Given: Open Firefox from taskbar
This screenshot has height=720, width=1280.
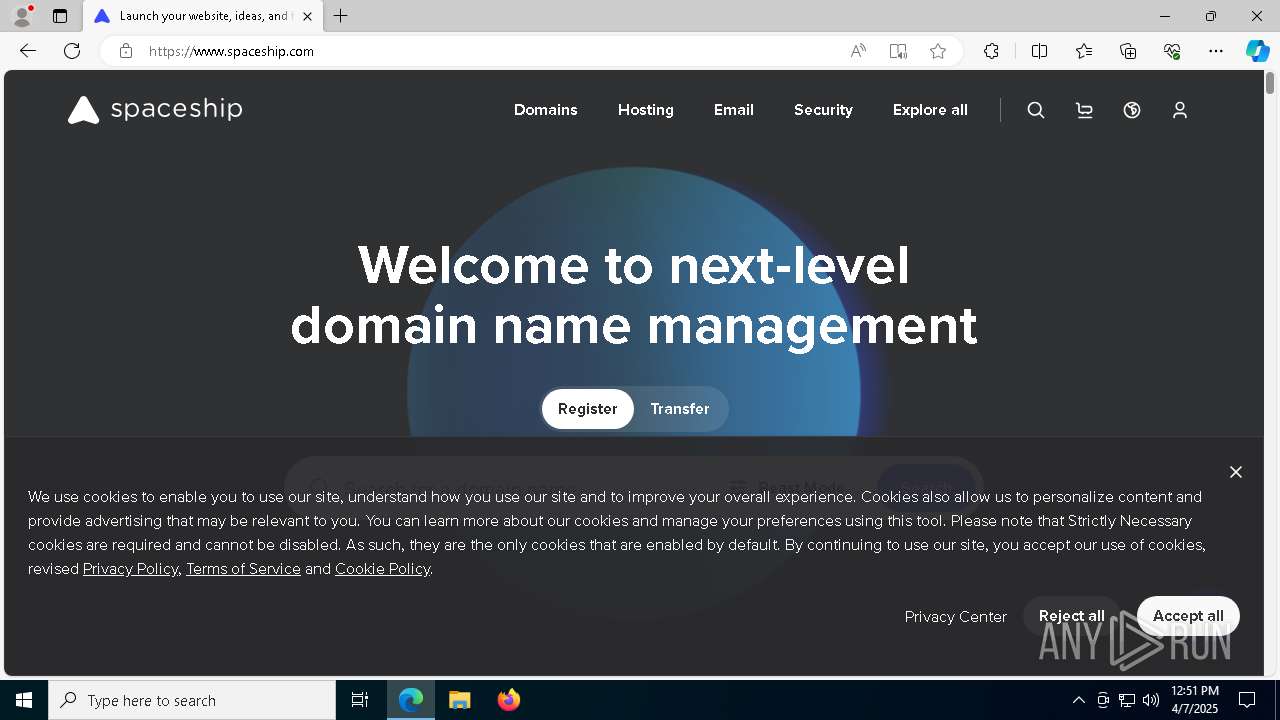Looking at the screenshot, I should pos(508,700).
